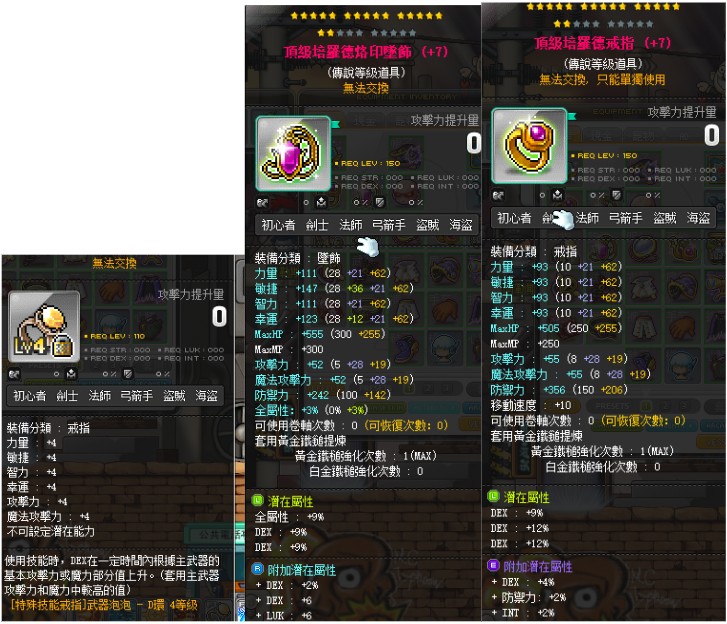
Task: Click the green 潛在屬性 badge on pendant tooltip
Action: click(x=257, y=501)
